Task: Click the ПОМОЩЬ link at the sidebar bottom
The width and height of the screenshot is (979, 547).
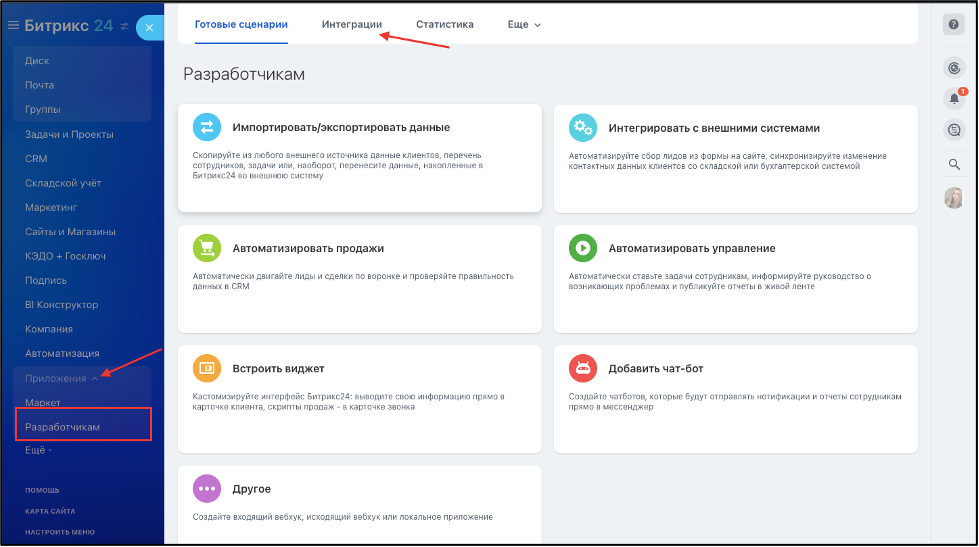Action: (x=42, y=490)
